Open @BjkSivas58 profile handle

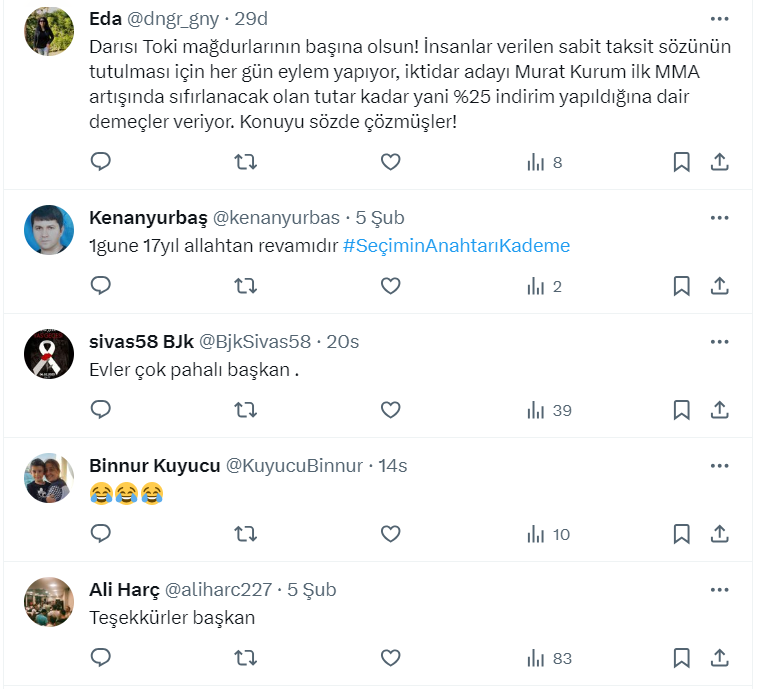click(x=255, y=342)
